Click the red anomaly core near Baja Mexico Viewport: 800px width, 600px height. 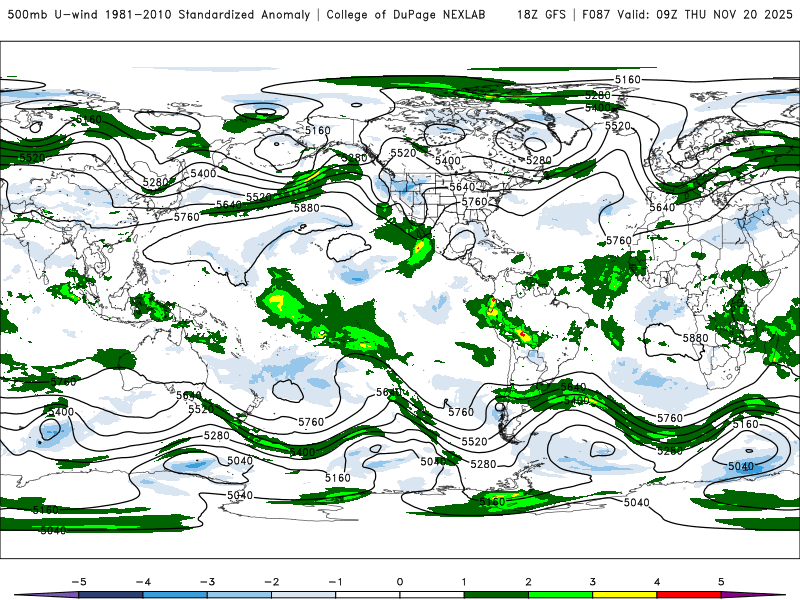tap(419, 248)
